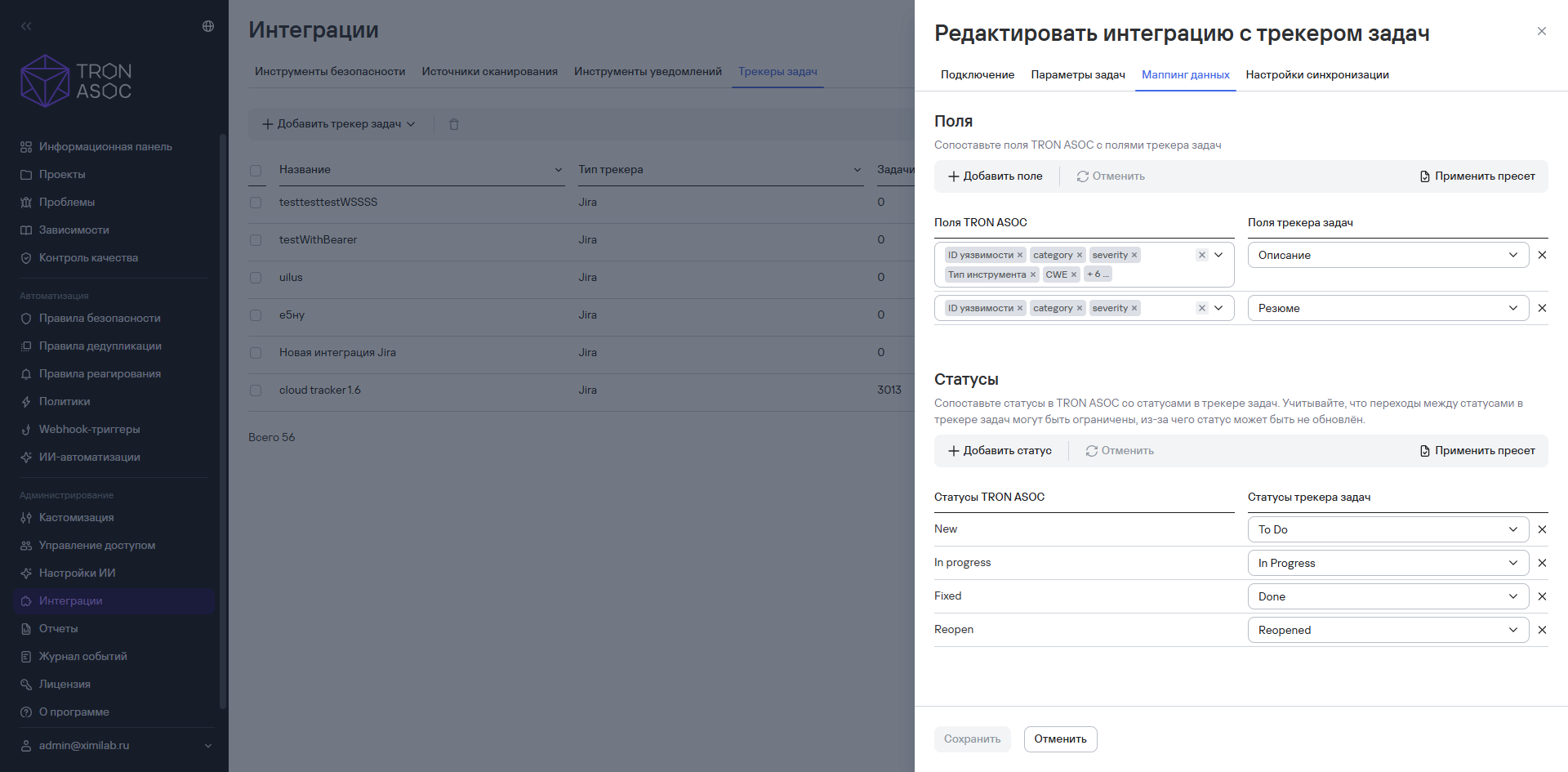Check the uilus row checkbox
Image resolution: width=1568 pixels, height=772 pixels.
click(x=256, y=278)
